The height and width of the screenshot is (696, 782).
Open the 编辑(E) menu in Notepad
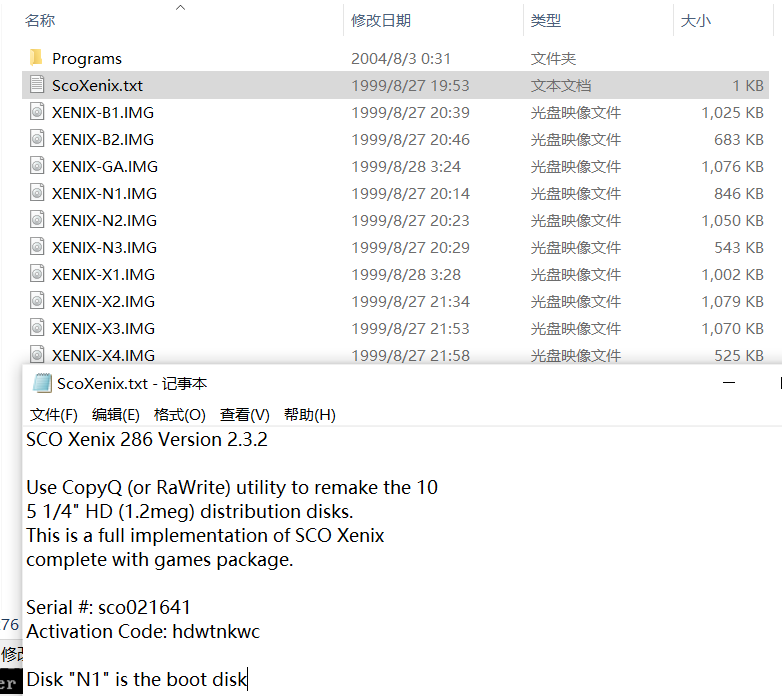point(116,414)
